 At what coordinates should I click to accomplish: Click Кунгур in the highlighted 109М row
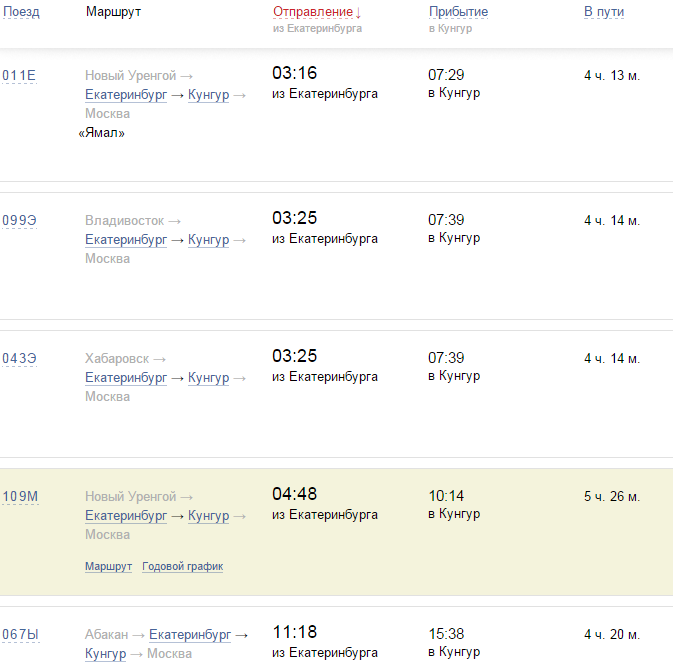point(209,516)
